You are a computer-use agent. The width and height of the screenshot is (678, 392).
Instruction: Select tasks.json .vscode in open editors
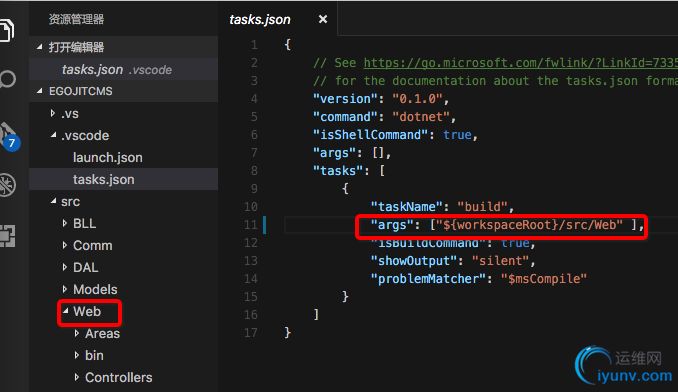(x=117, y=69)
